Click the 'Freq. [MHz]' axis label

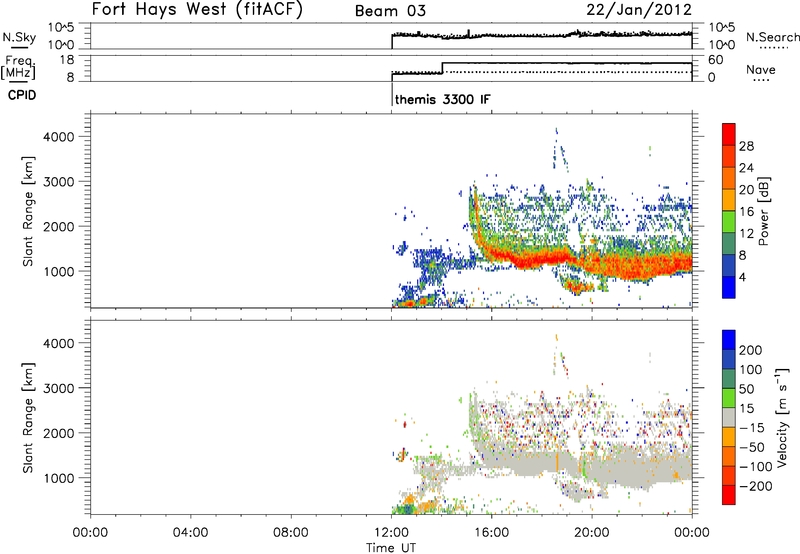tap(18, 67)
